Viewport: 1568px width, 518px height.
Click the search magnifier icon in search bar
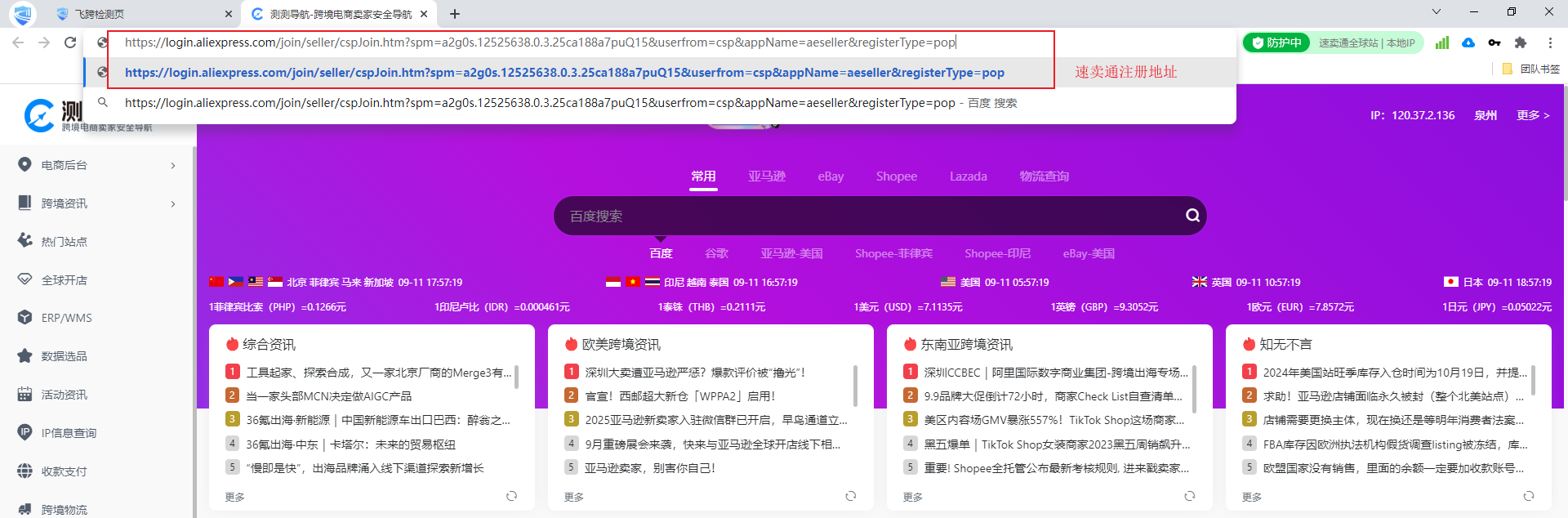pyautogui.click(x=1192, y=216)
